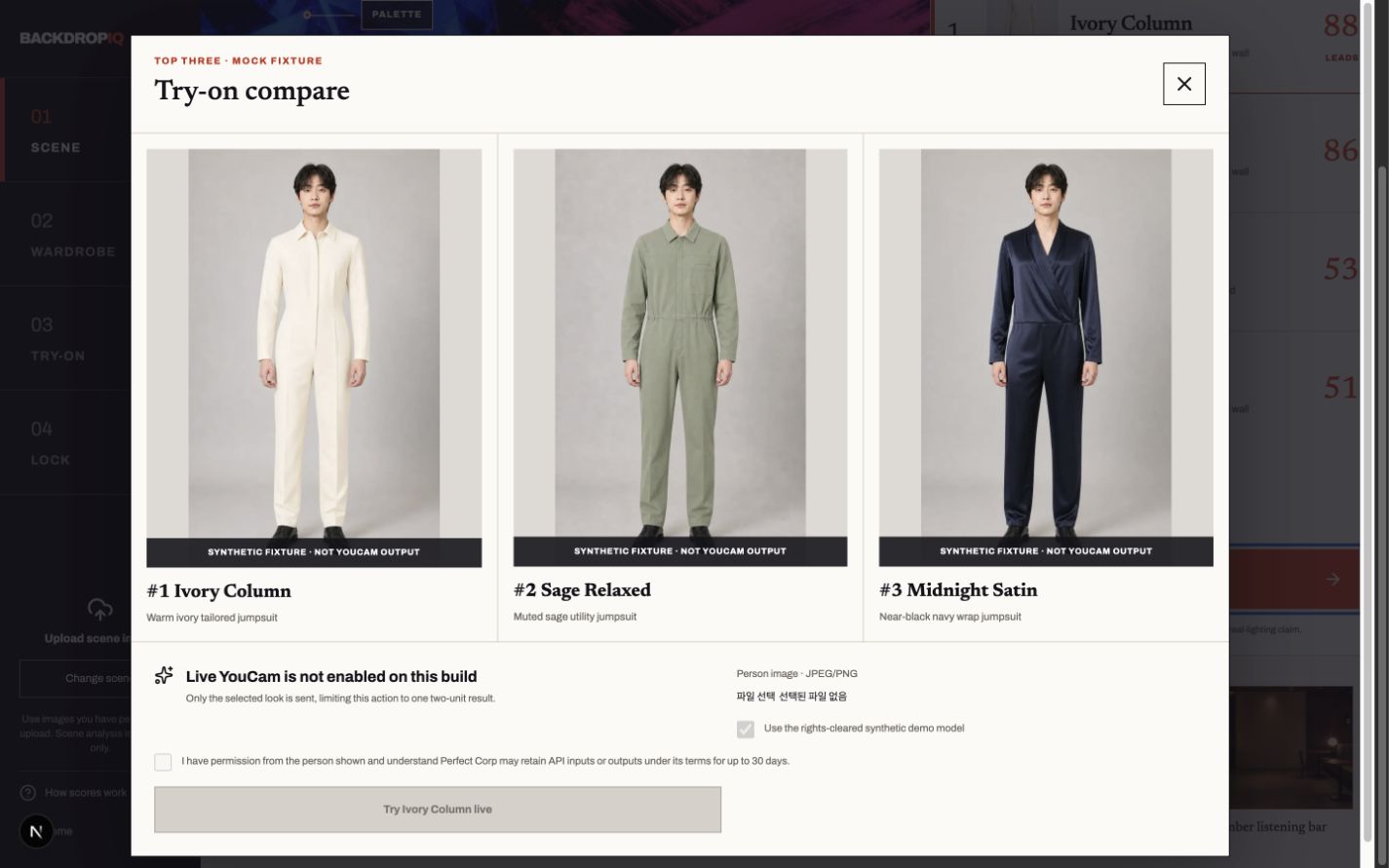Click "Live YouCam is not enabled on this build"
The height and width of the screenshot is (868, 1389).
coord(331,676)
